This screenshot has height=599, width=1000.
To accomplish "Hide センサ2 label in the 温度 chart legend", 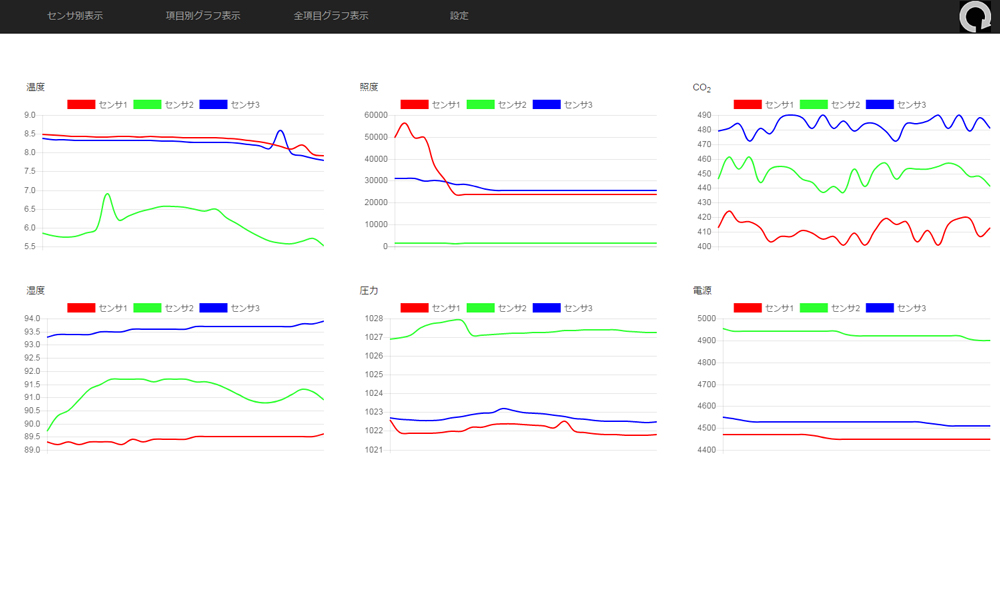I will point(179,105).
